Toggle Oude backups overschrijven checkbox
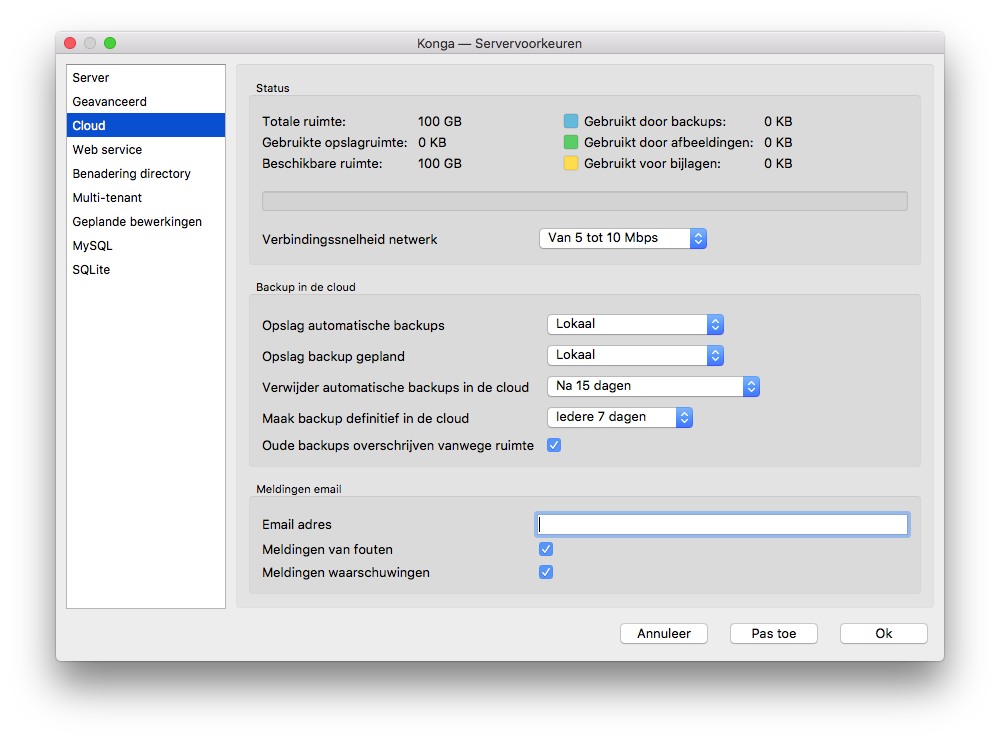The height and width of the screenshot is (741, 1000). click(x=554, y=445)
